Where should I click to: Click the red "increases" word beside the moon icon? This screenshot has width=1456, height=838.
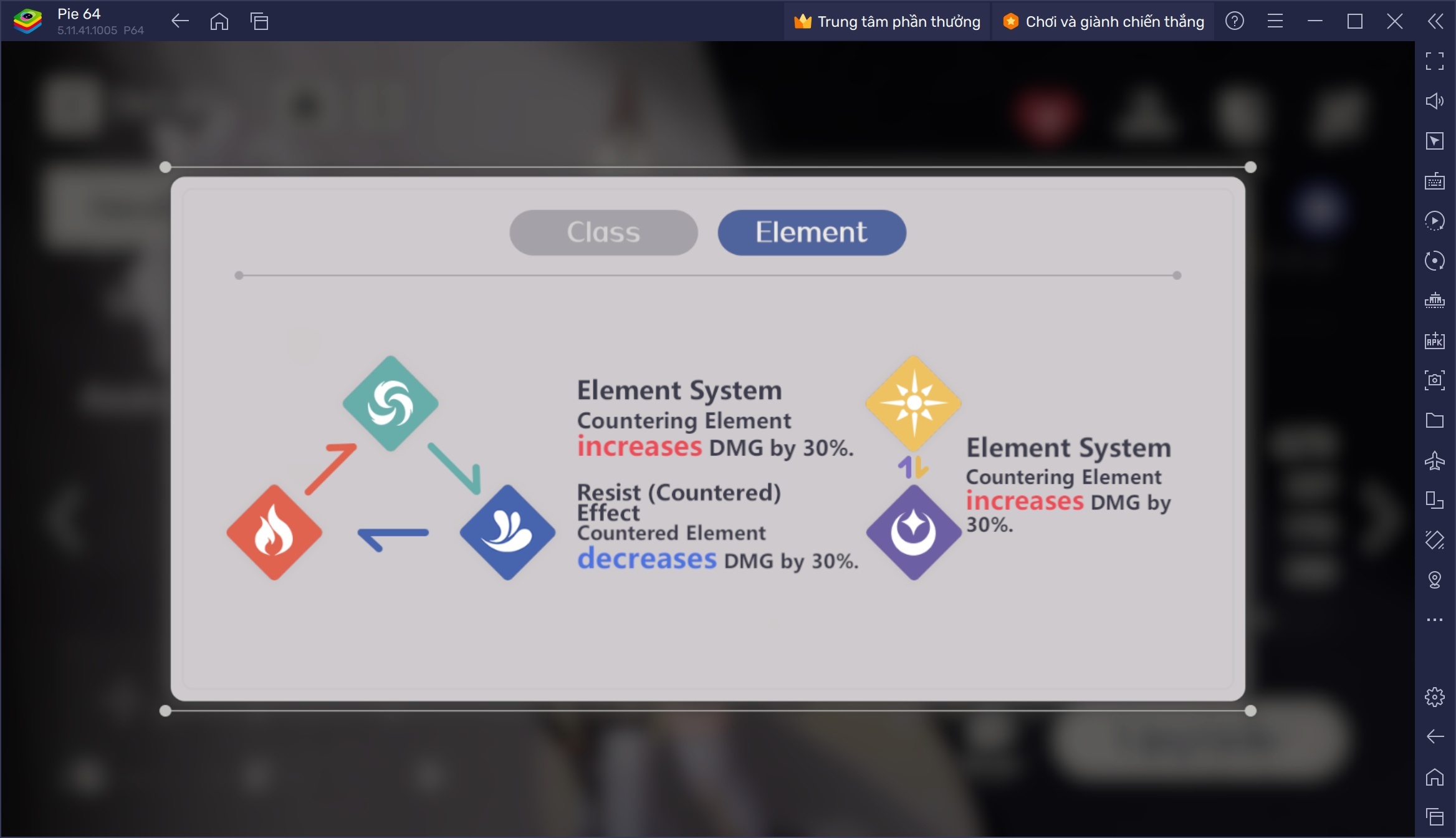point(1025,501)
